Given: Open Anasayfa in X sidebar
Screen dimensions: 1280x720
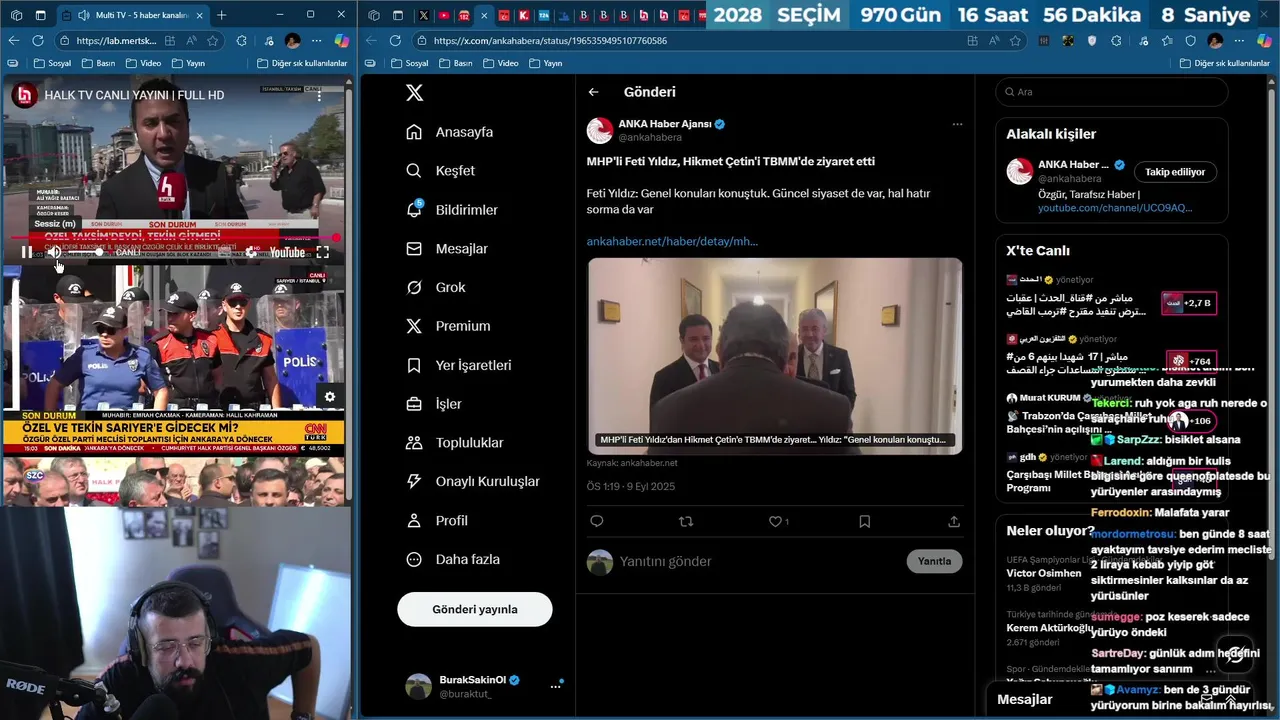Looking at the screenshot, I should tap(450, 132).
